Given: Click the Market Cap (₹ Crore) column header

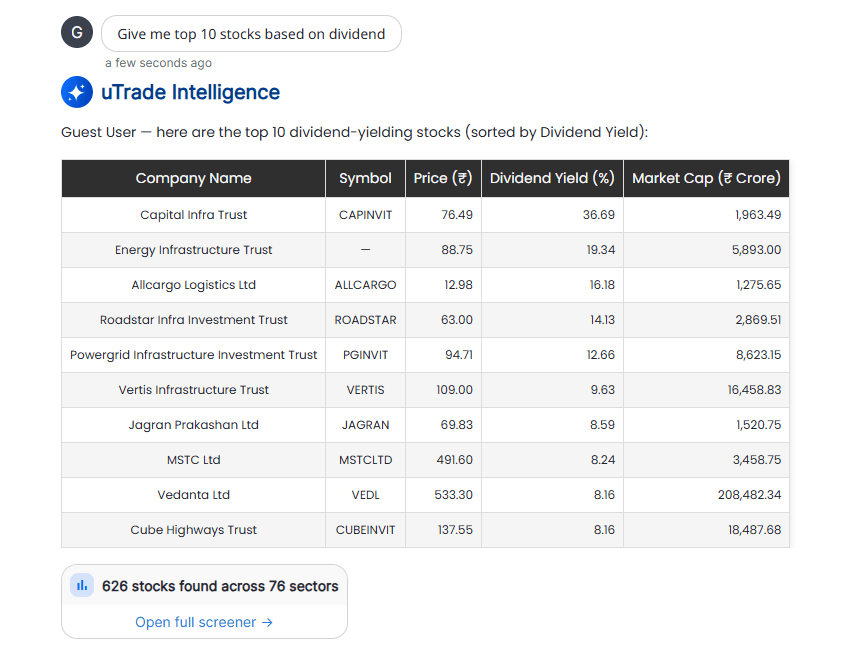Looking at the screenshot, I should click(x=706, y=178).
